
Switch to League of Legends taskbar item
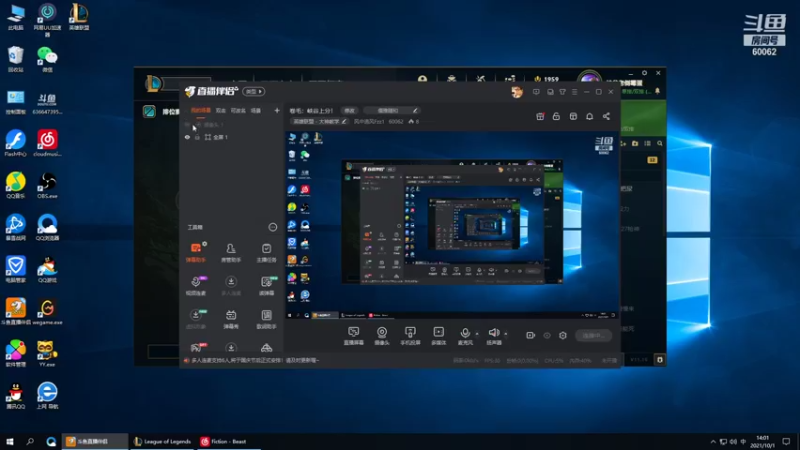click(162, 441)
